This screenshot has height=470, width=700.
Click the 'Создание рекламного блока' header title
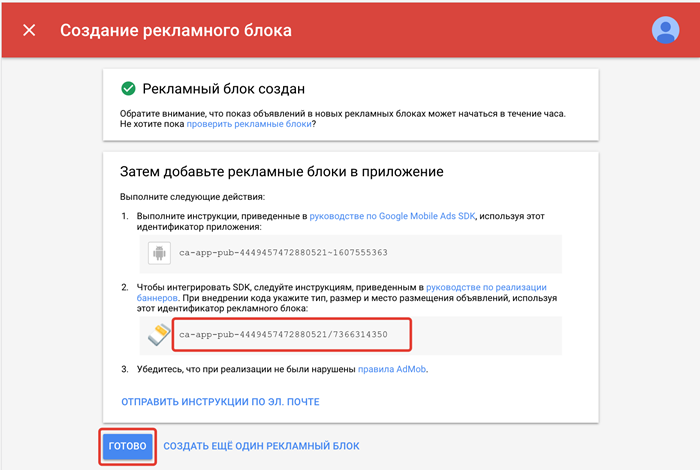point(176,30)
